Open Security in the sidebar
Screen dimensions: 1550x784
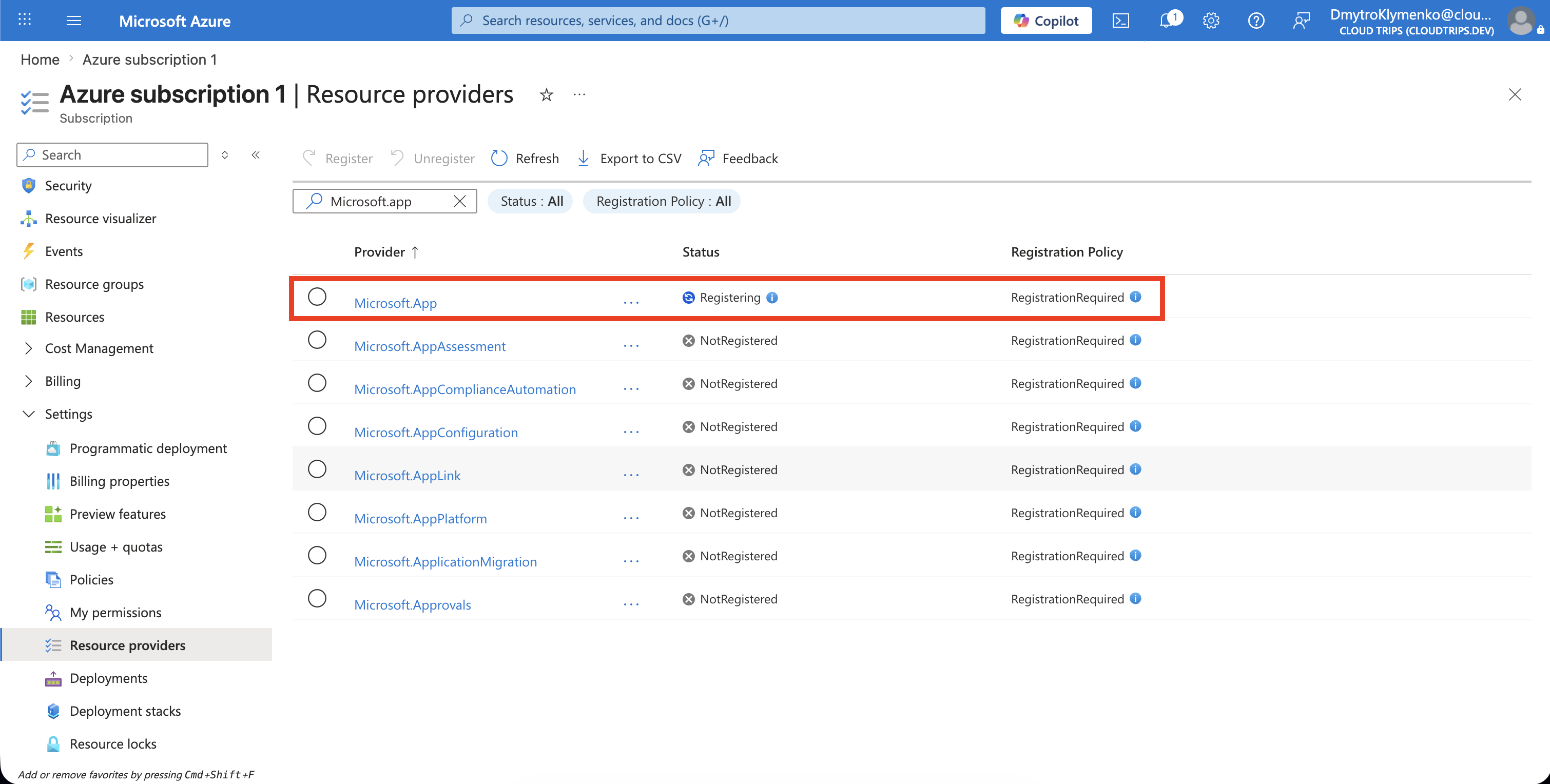pyautogui.click(x=69, y=185)
